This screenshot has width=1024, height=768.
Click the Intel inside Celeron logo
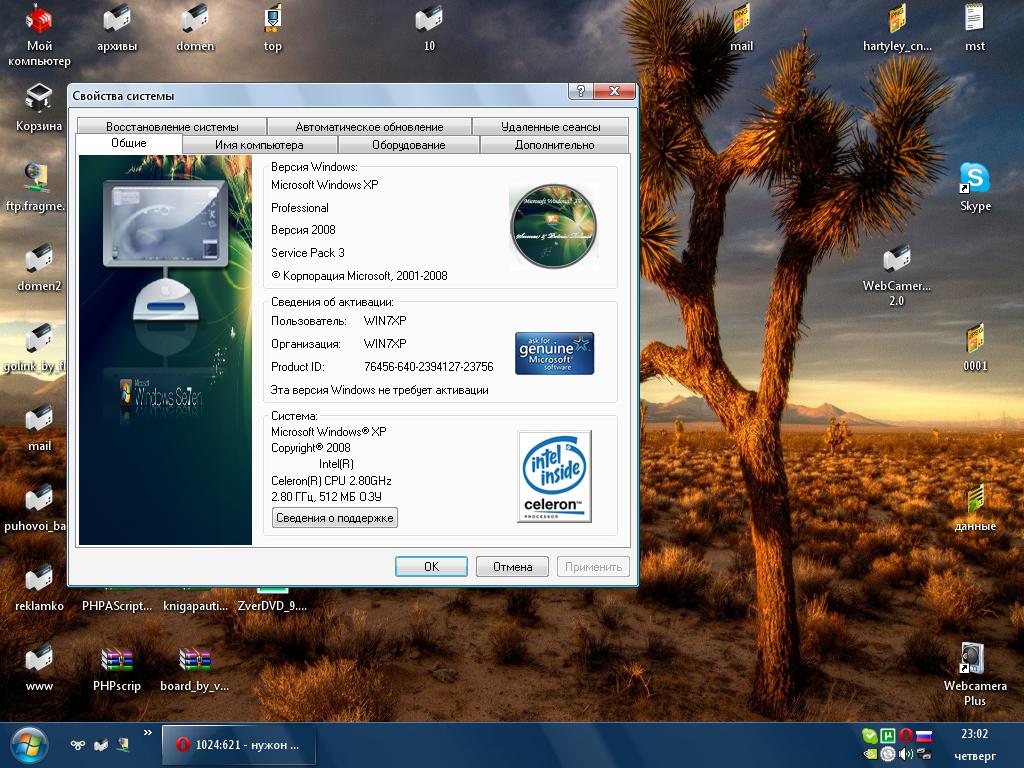pos(554,476)
